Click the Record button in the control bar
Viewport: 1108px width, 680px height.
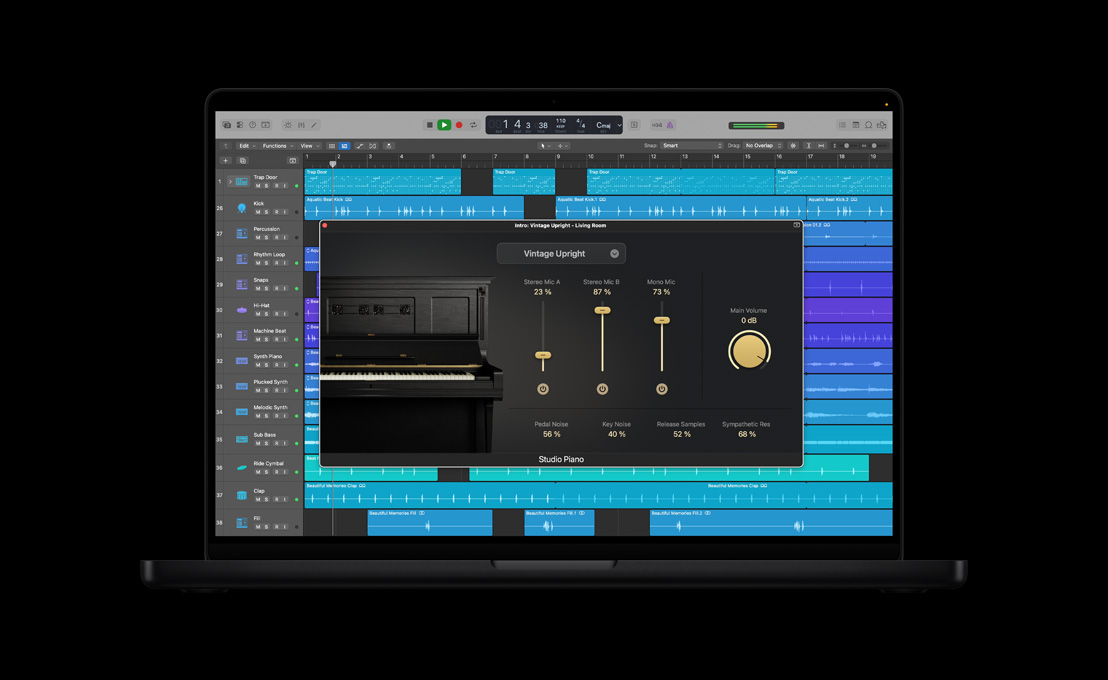(x=458, y=124)
